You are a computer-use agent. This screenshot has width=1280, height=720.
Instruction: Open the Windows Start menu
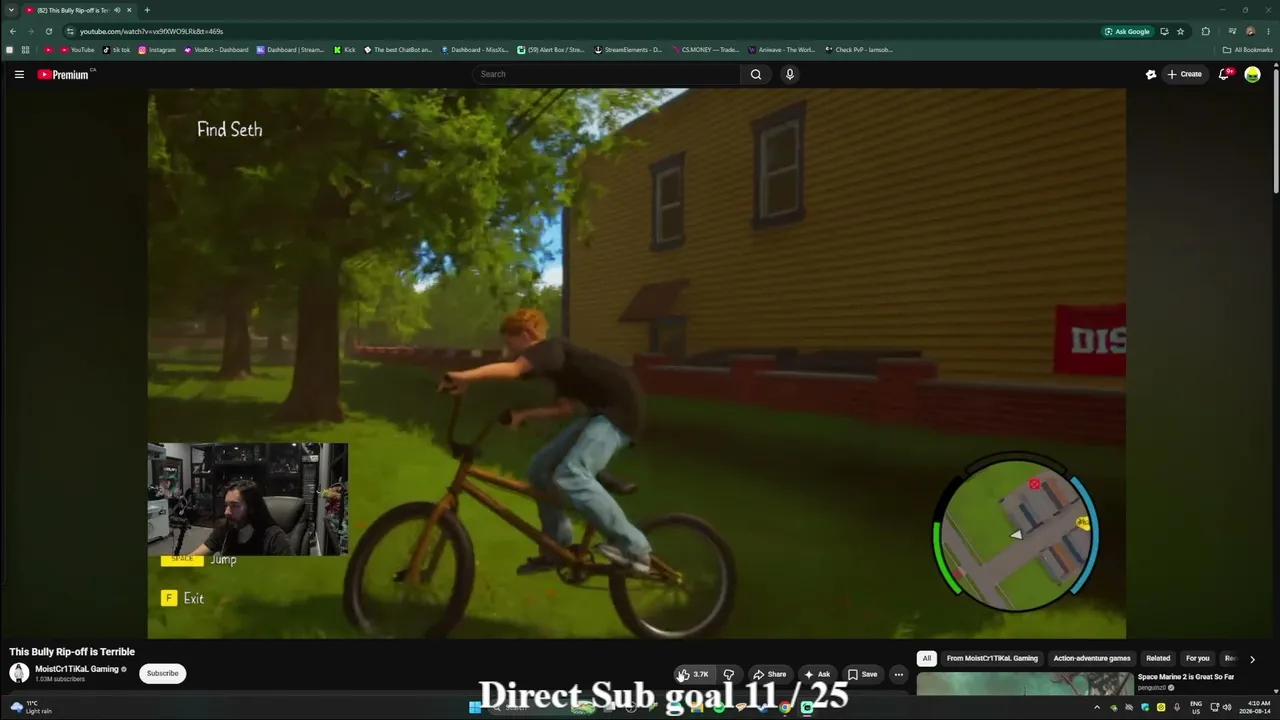click(474, 708)
